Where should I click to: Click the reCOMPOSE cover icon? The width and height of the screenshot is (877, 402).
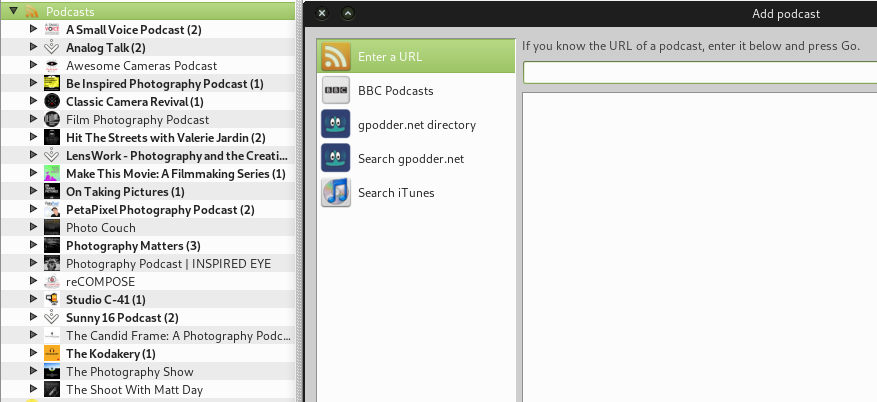(x=51, y=281)
